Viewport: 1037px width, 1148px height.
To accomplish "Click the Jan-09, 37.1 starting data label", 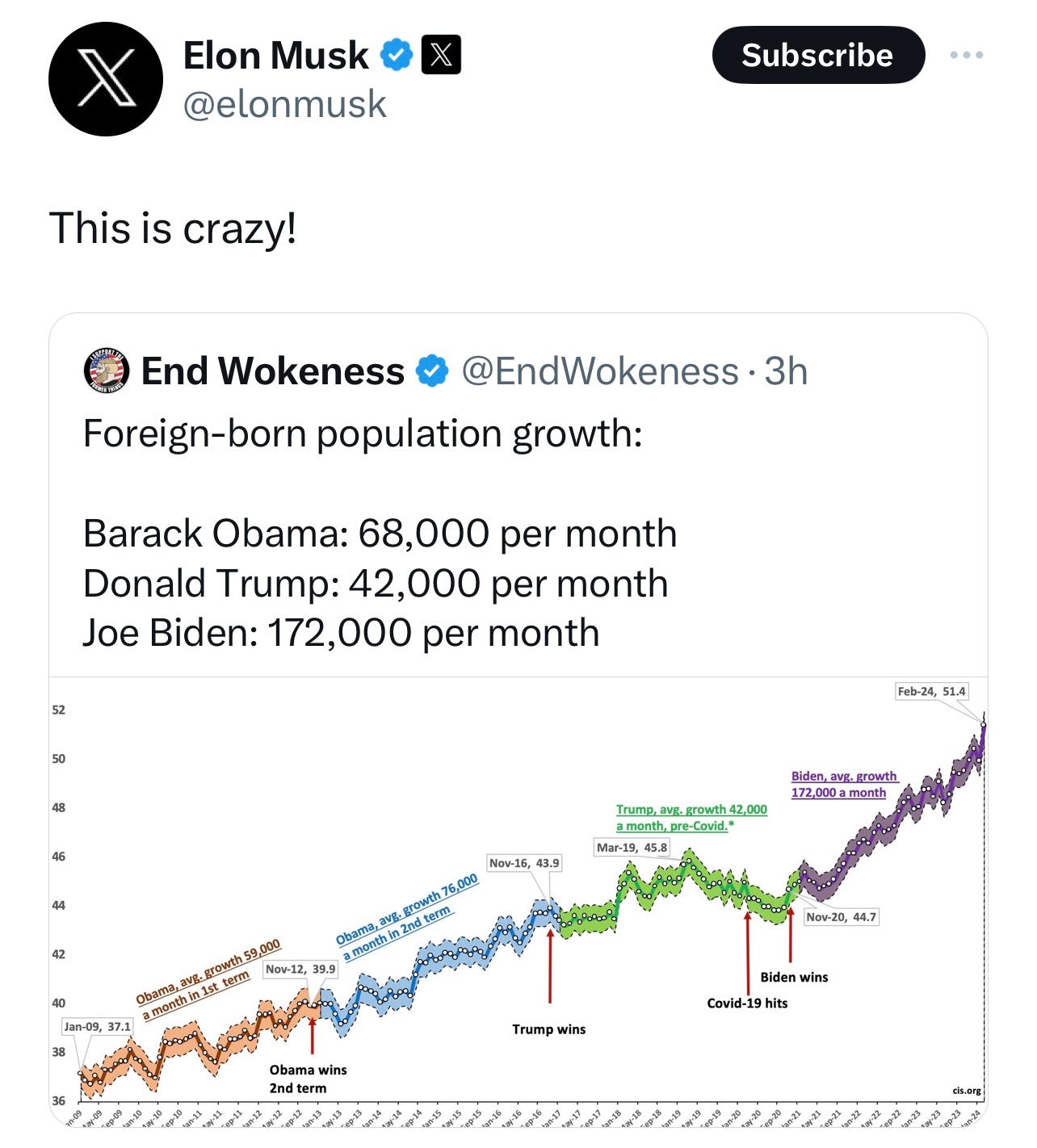I will (97, 1026).
